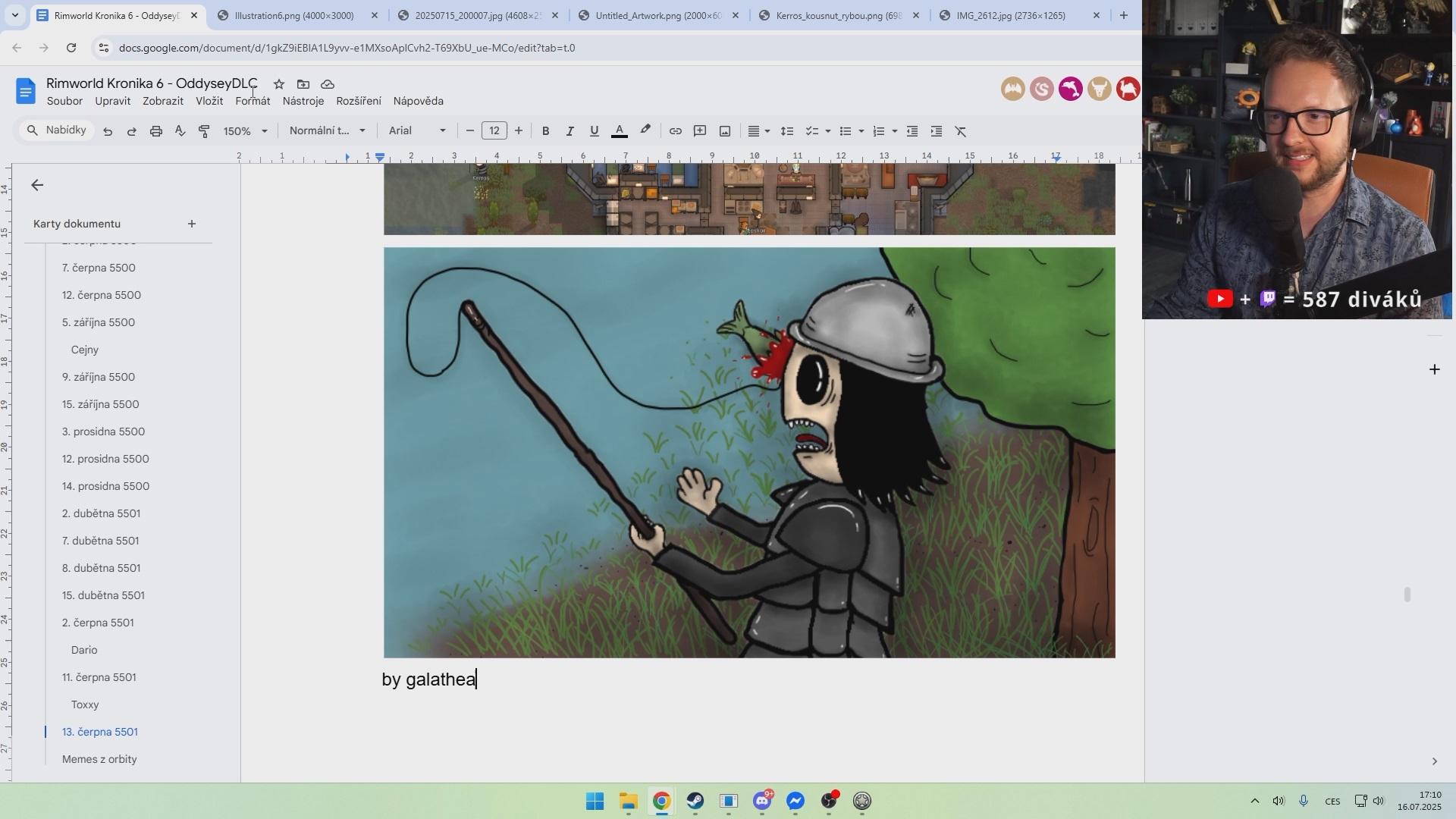Expand checklist options arrow
The image size is (1456, 819).
[x=827, y=131]
